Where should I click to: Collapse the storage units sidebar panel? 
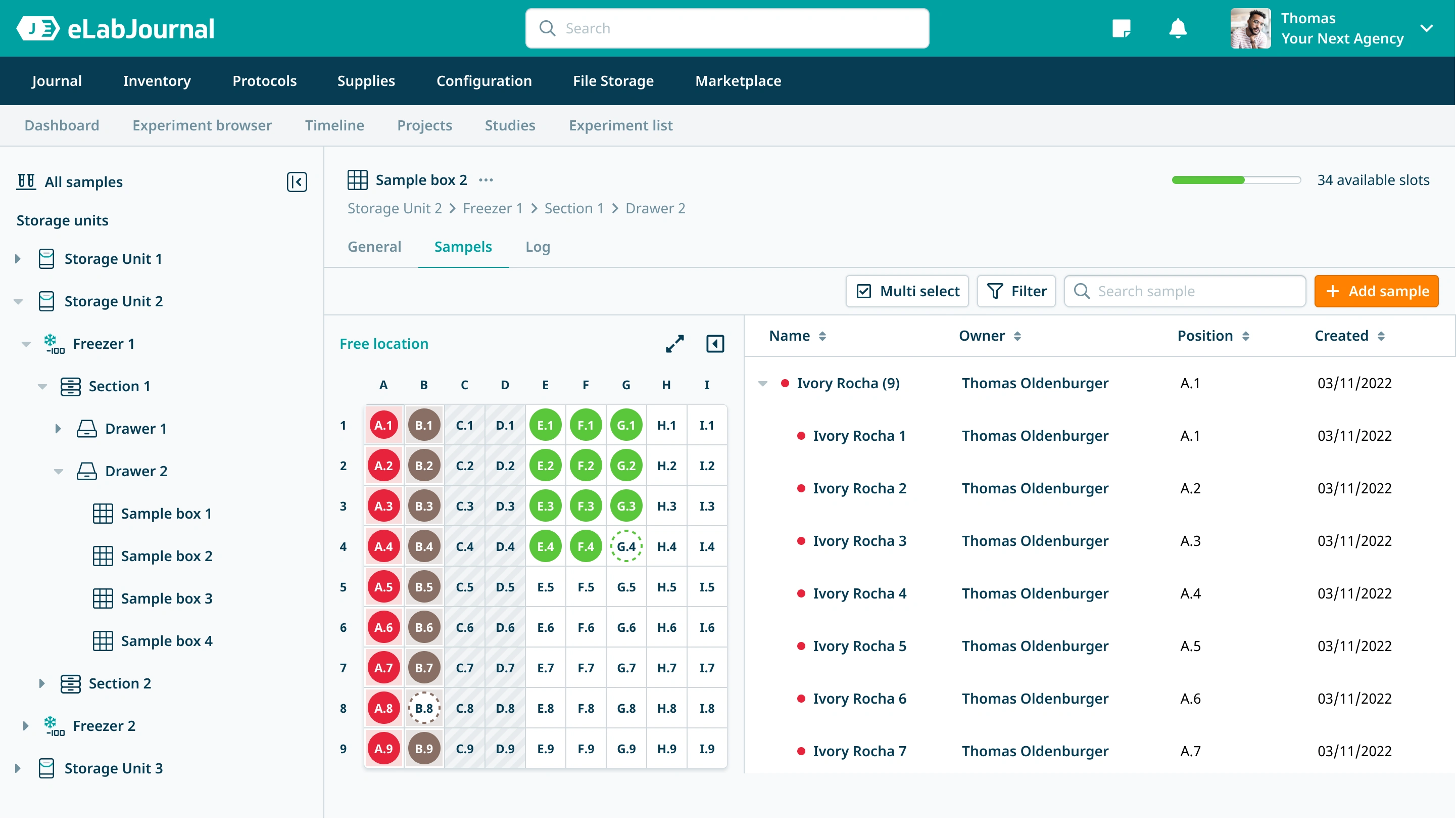297,181
